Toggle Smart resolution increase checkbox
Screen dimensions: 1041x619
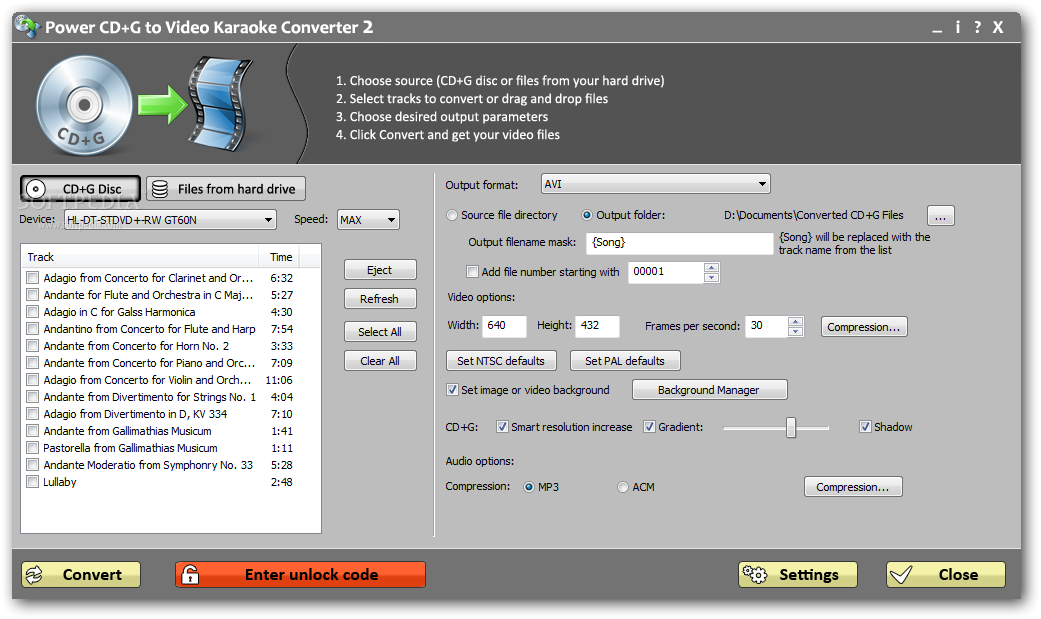[x=503, y=427]
